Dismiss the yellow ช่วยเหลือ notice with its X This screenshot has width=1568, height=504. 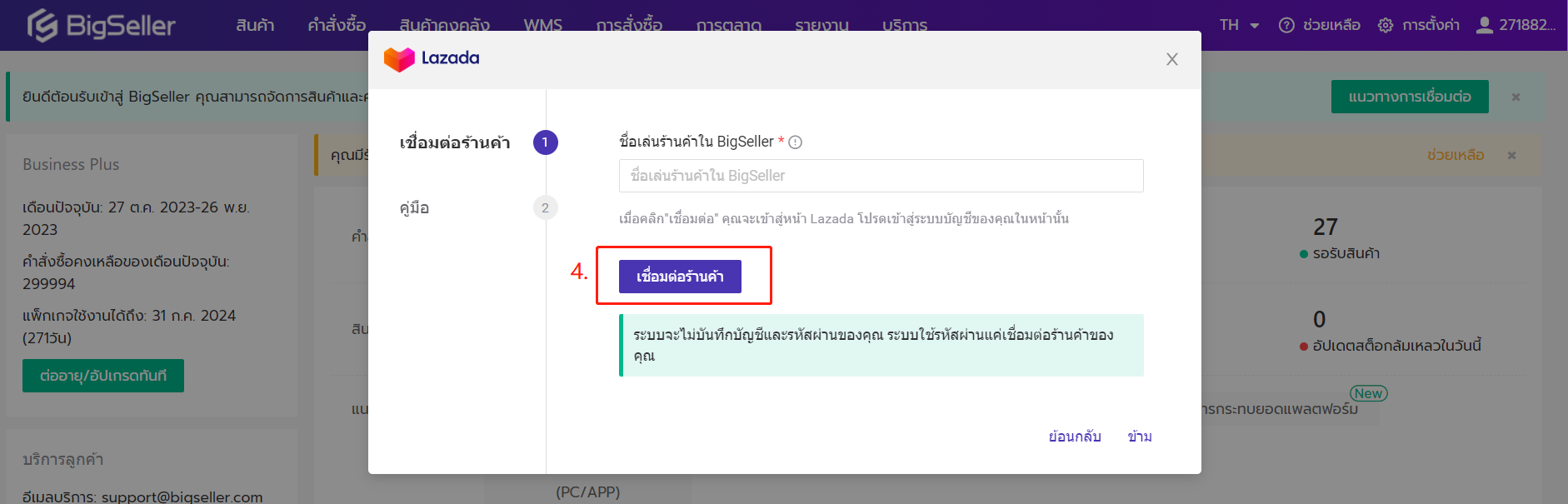1512,155
